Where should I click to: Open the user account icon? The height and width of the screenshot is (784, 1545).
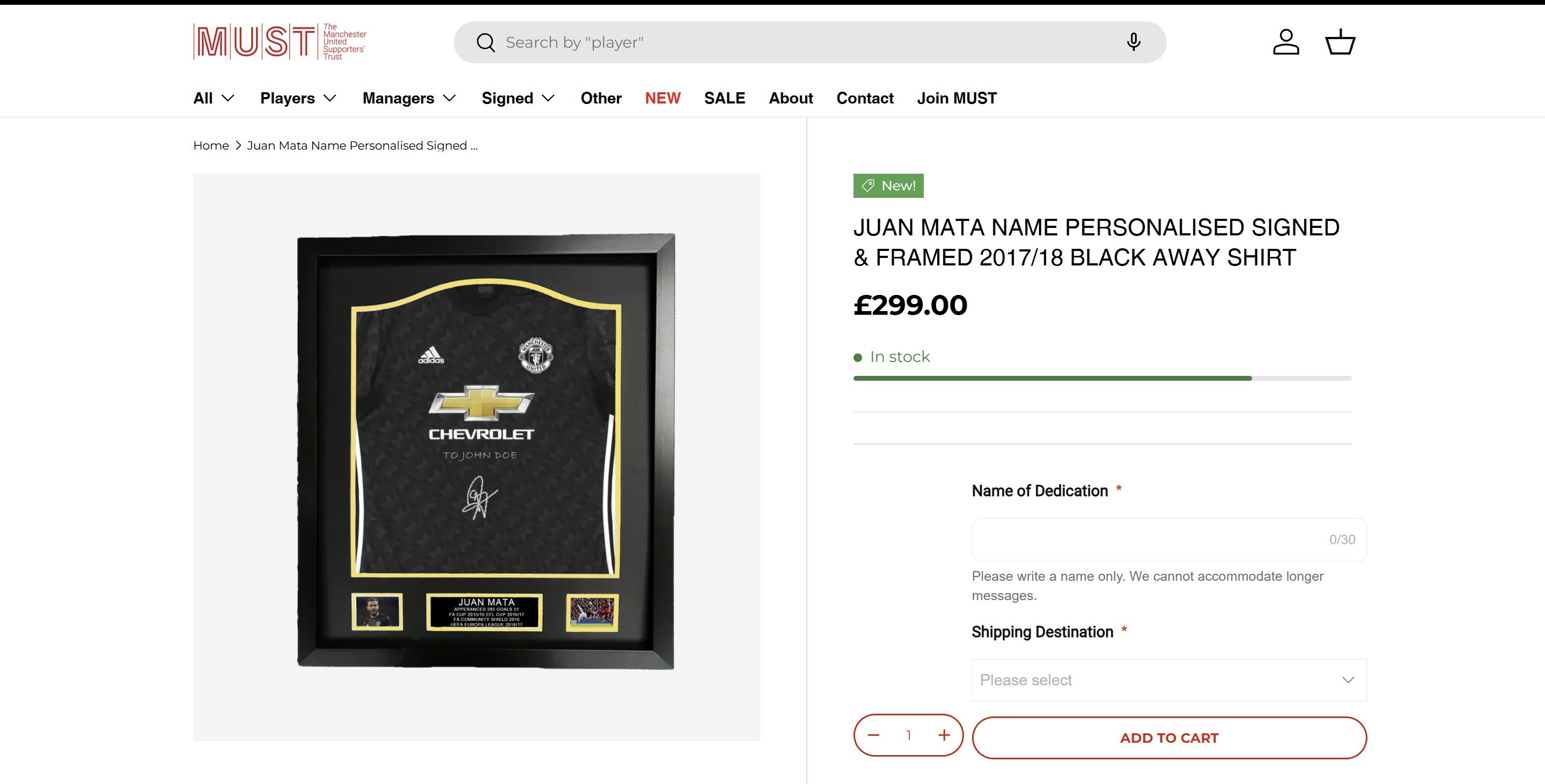click(x=1286, y=42)
